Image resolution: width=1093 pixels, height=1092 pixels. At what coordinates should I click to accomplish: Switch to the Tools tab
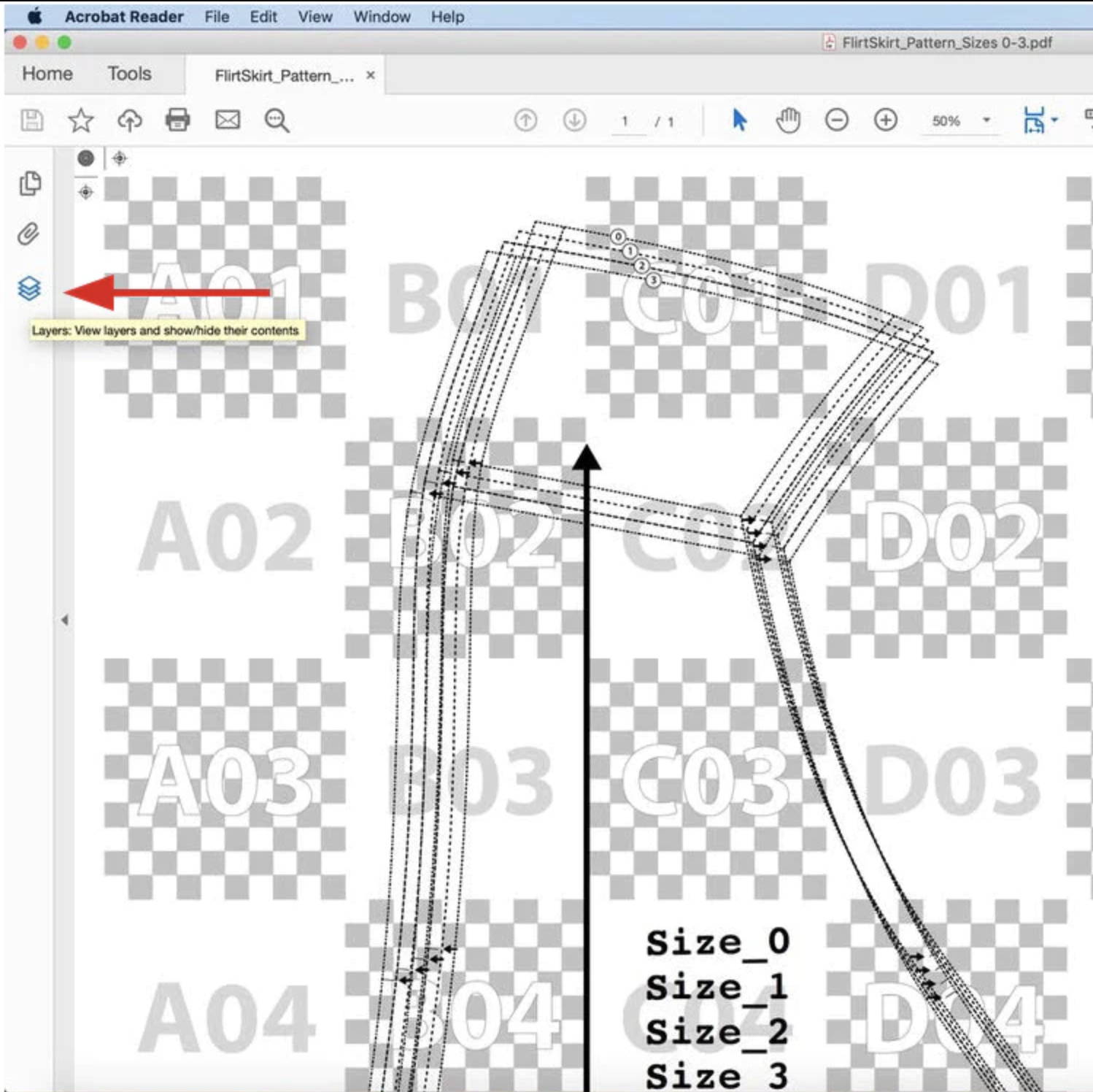(129, 74)
